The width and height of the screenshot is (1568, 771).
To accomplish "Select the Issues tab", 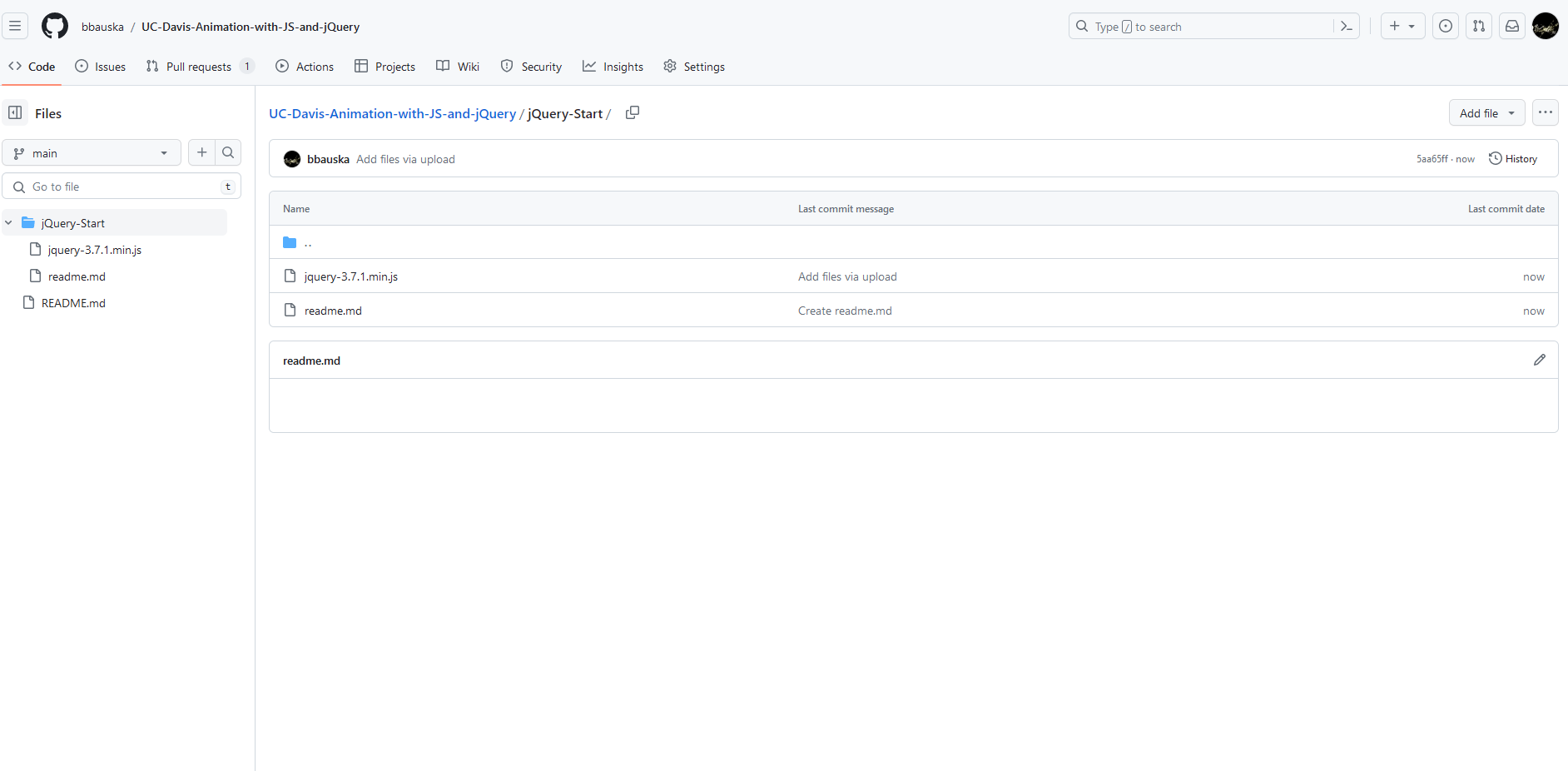I will tap(101, 67).
